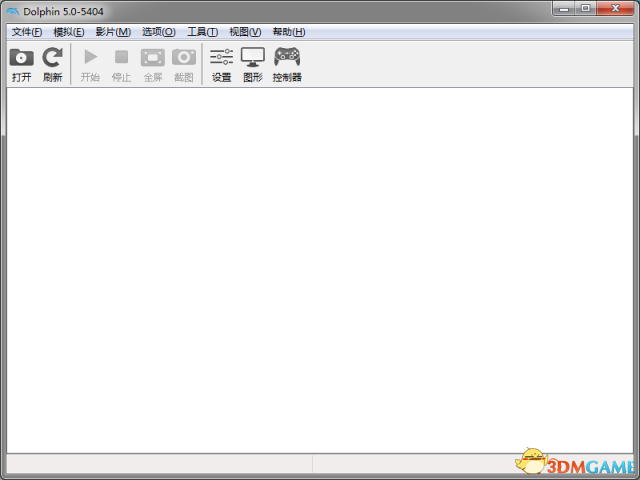The image size is (640, 480).
Task: Open the 文件(F) menu
Action: 27,32
